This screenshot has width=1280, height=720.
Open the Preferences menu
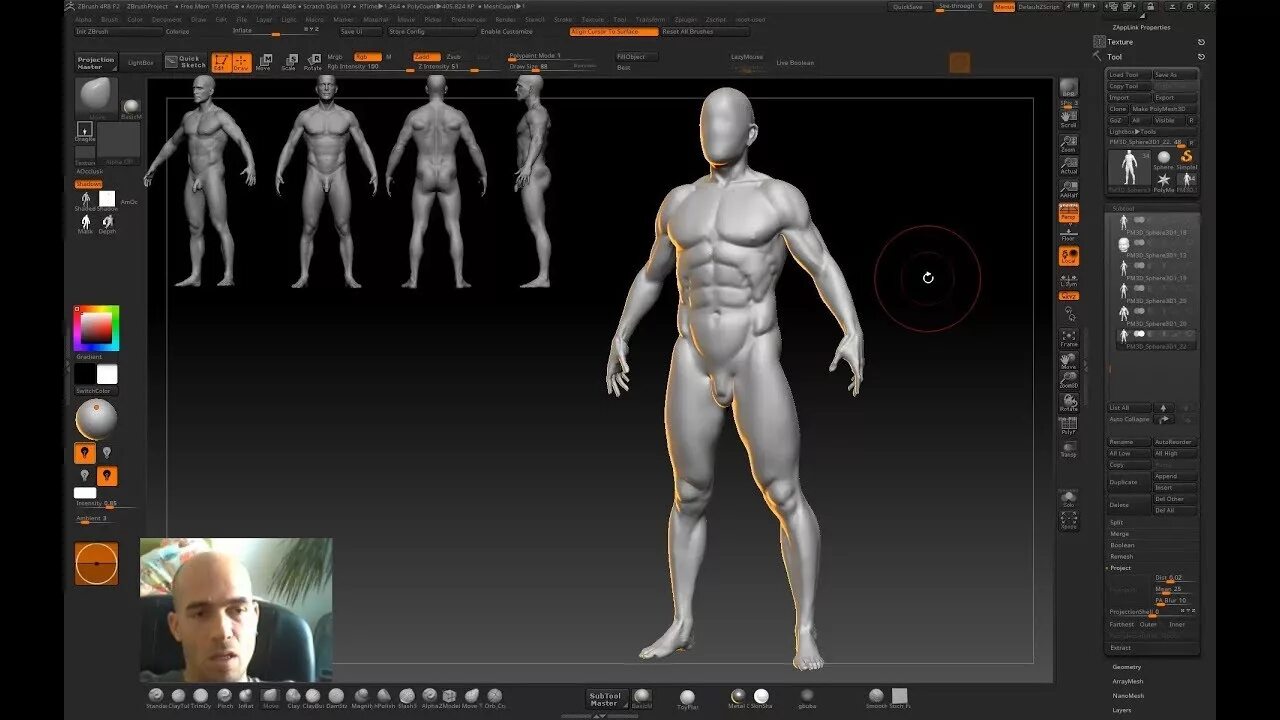(x=469, y=19)
